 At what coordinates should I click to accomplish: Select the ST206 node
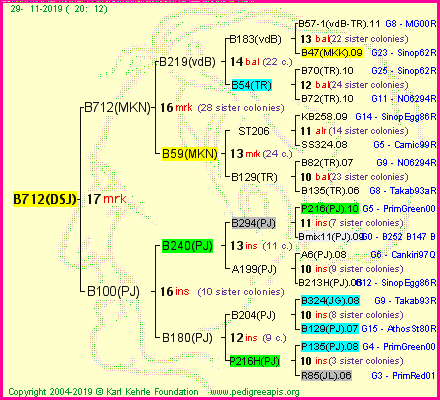(254, 131)
